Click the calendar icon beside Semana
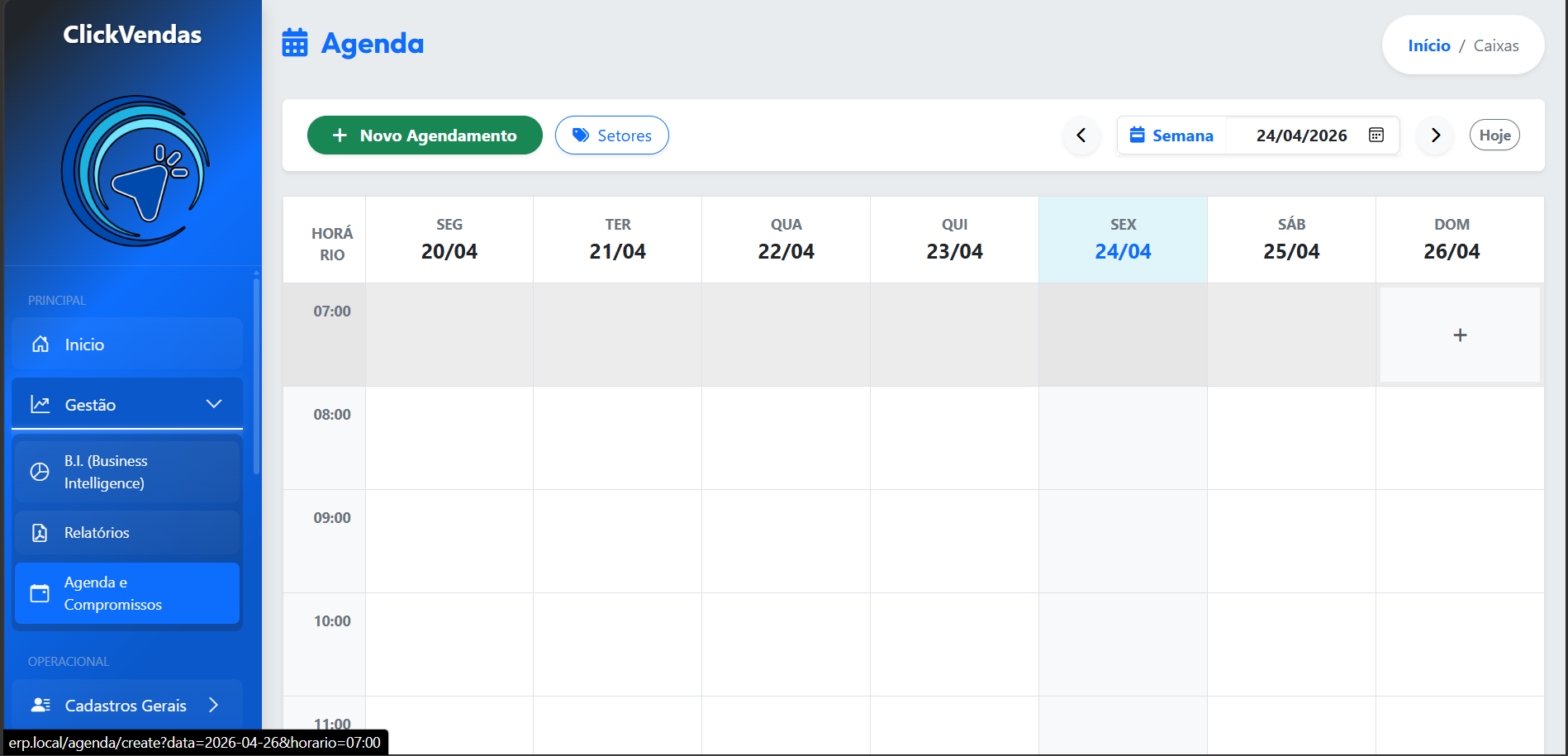Viewport: 1568px width, 756px height. point(1138,135)
